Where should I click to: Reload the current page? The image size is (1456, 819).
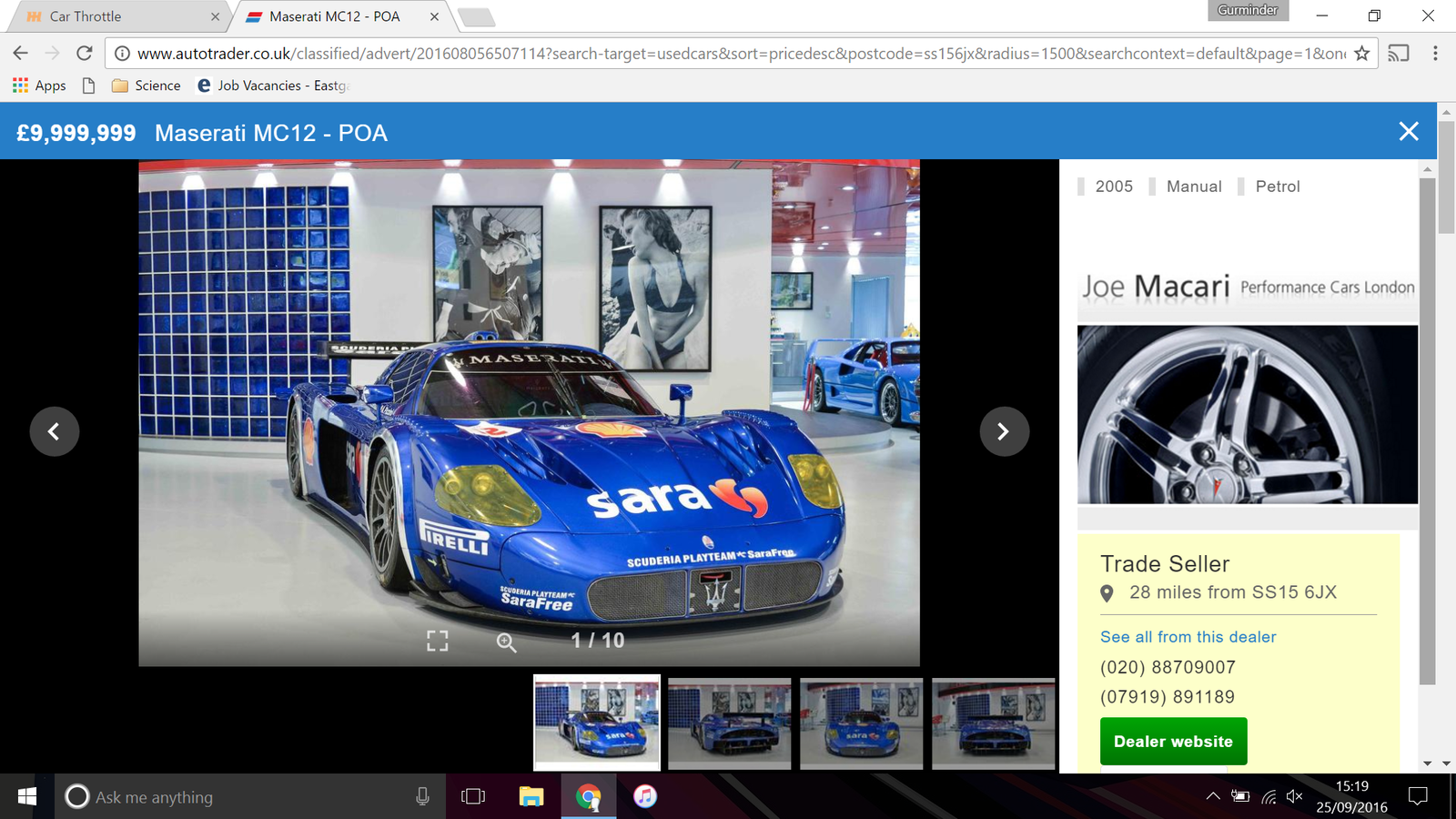84,54
